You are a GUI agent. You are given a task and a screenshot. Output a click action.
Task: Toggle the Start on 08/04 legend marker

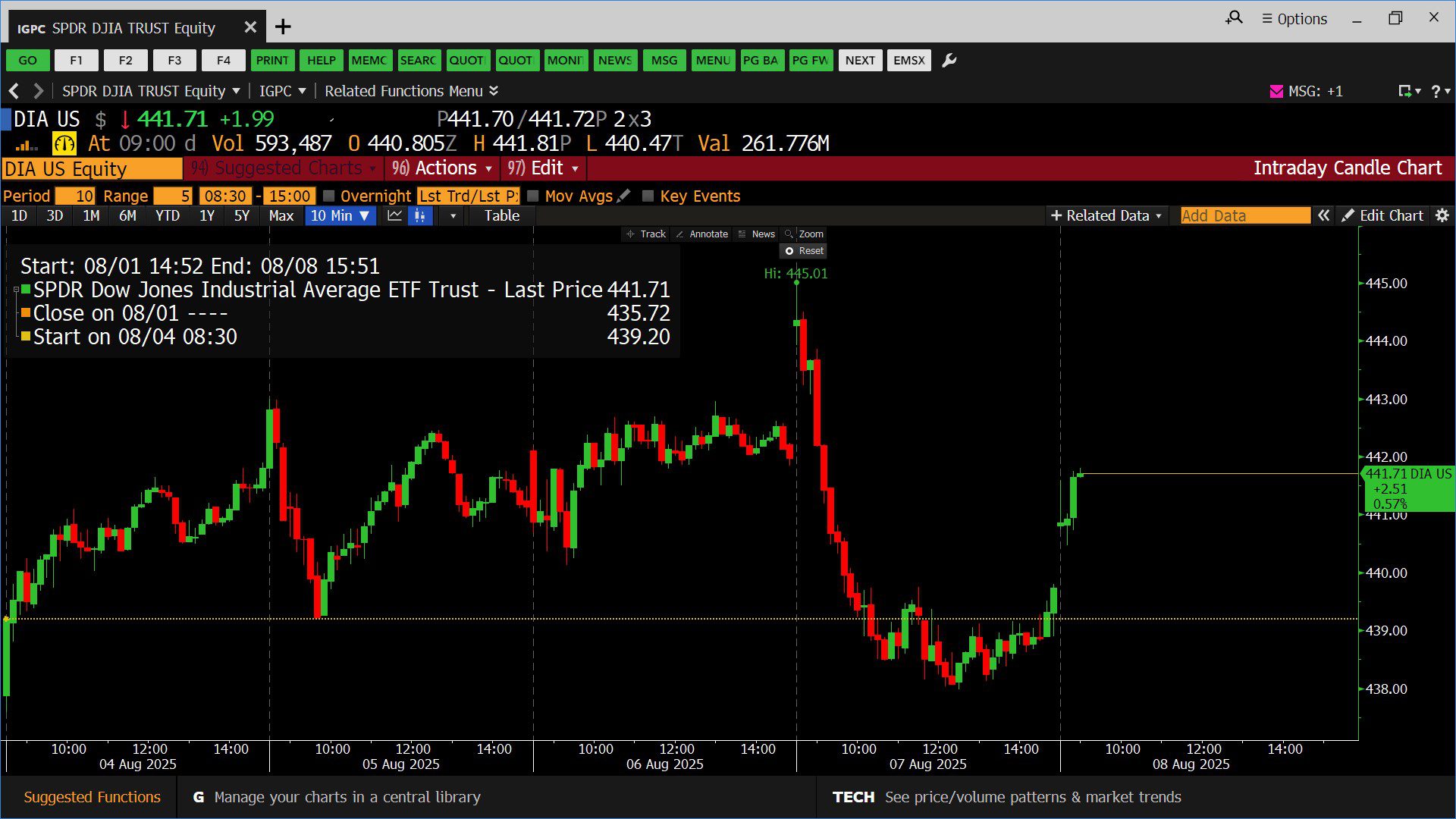point(26,336)
